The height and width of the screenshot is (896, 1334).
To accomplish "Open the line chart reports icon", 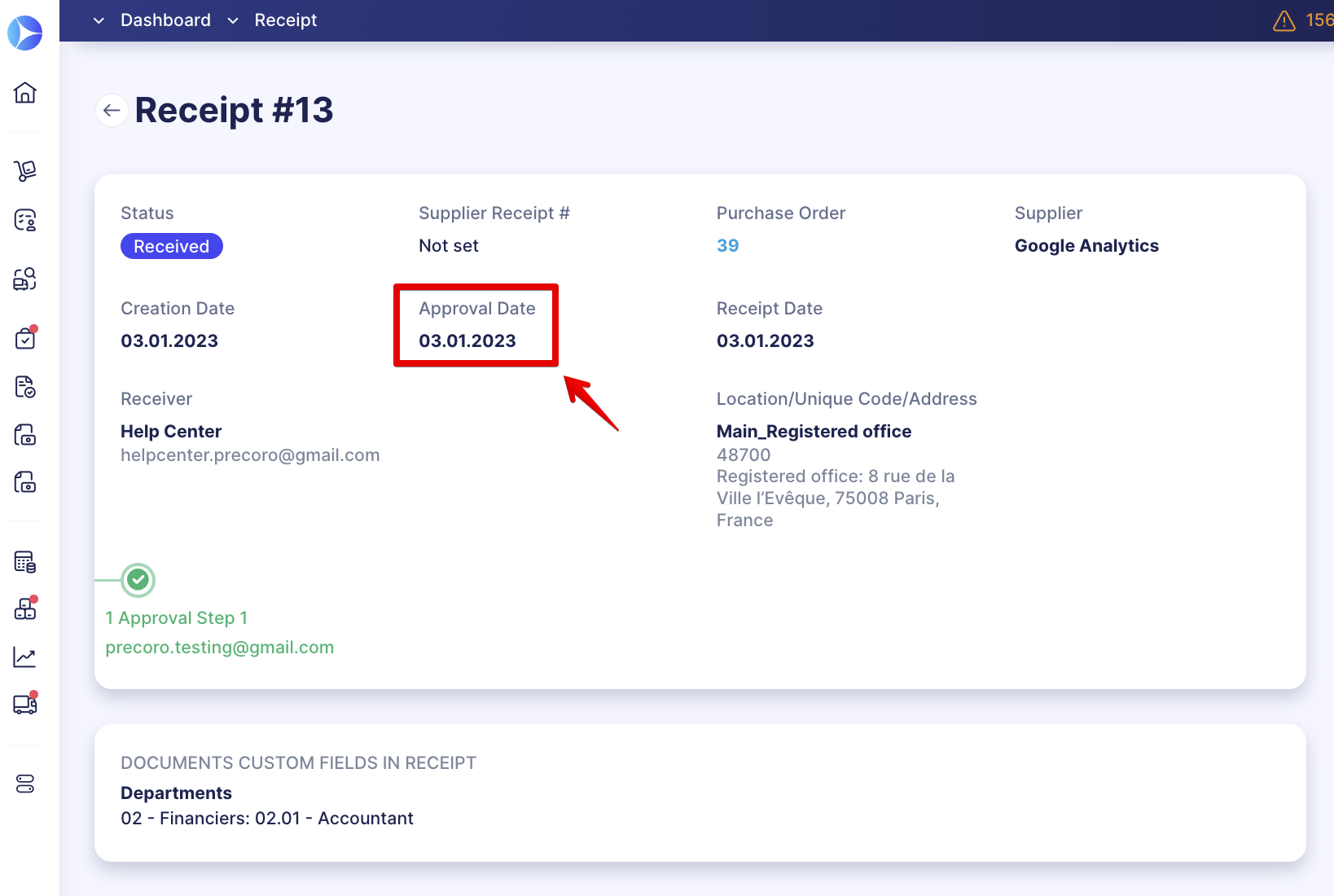I will (25, 657).
